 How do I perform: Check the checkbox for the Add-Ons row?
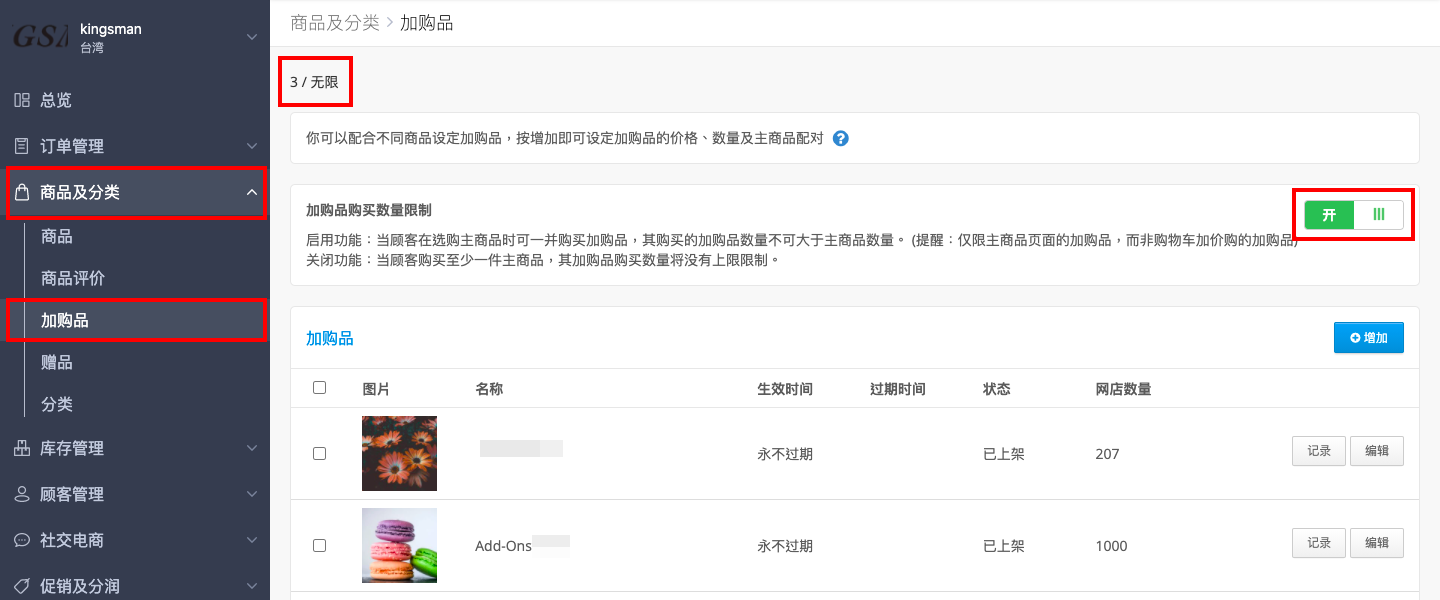(319, 546)
